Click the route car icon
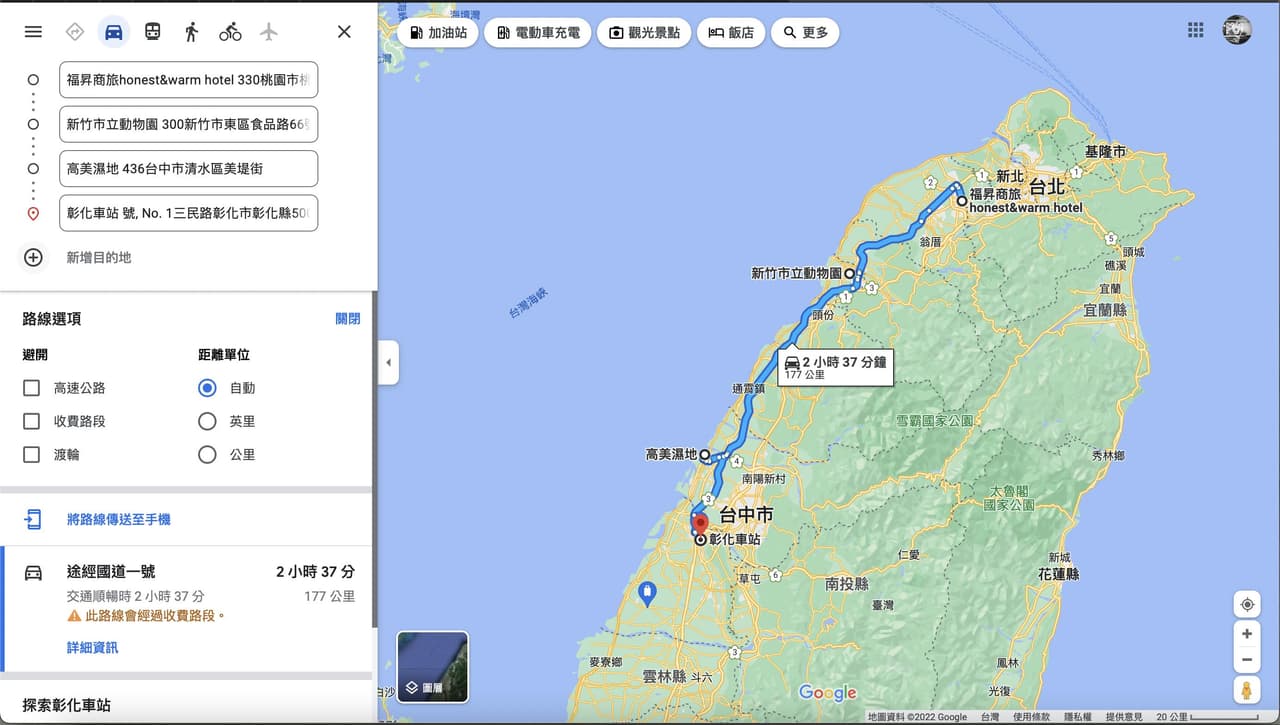Image resolution: width=1280 pixels, height=725 pixels. pos(33,573)
